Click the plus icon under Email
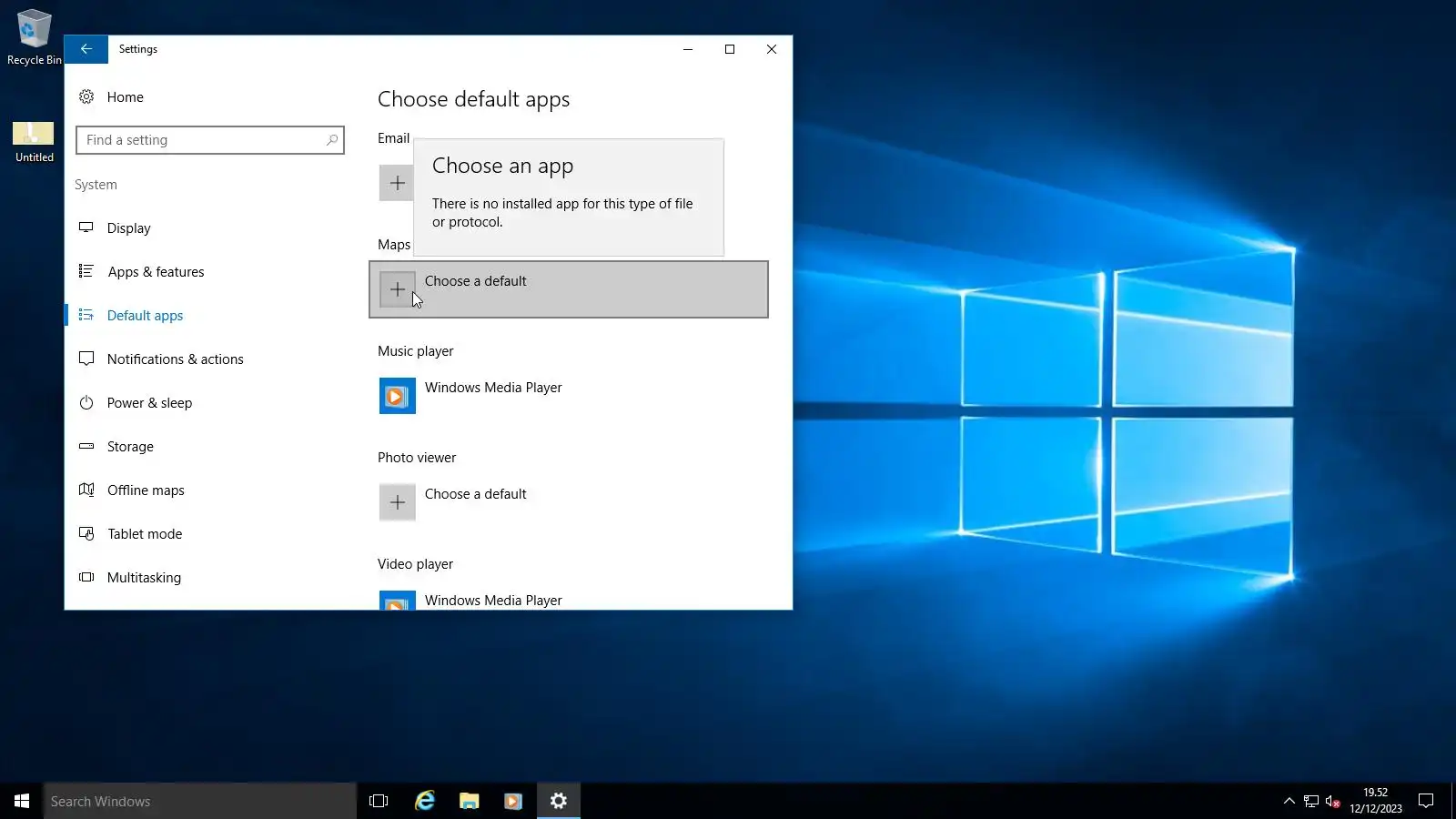 (397, 183)
